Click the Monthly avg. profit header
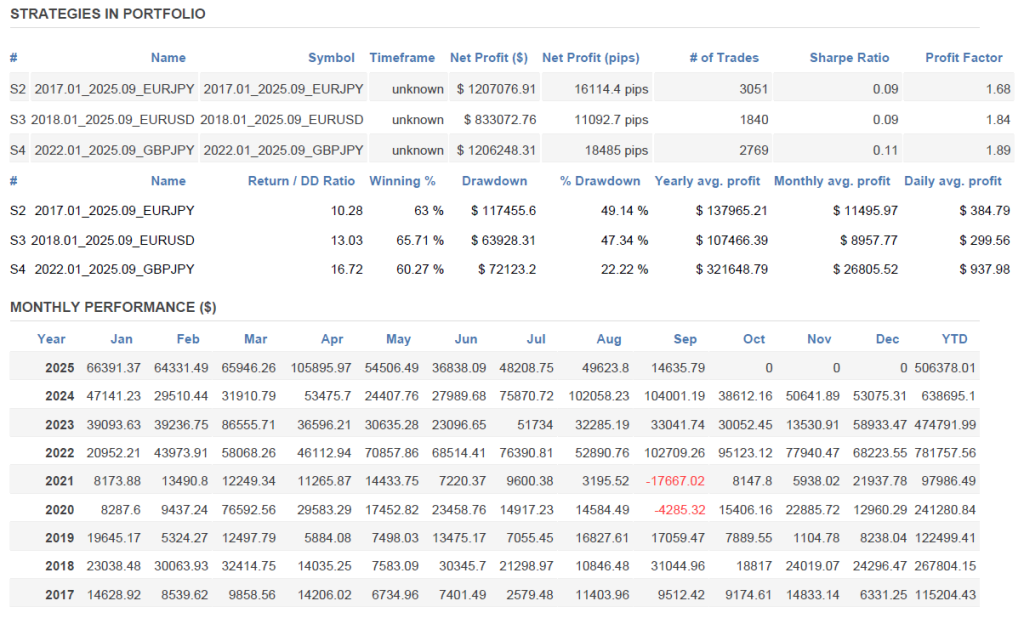 (832, 181)
